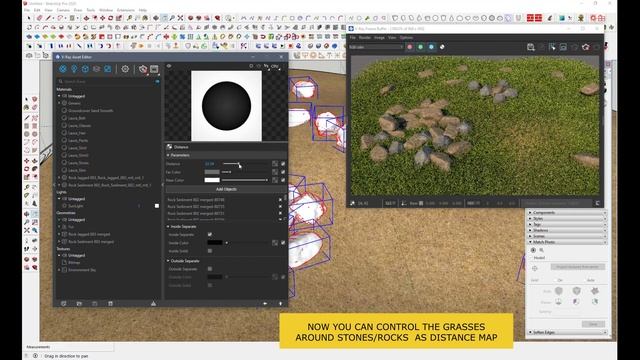Open Lights category in V-Ray Asset Editor
The height and width of the screenshot is (360, 640).
coord(74,69)
